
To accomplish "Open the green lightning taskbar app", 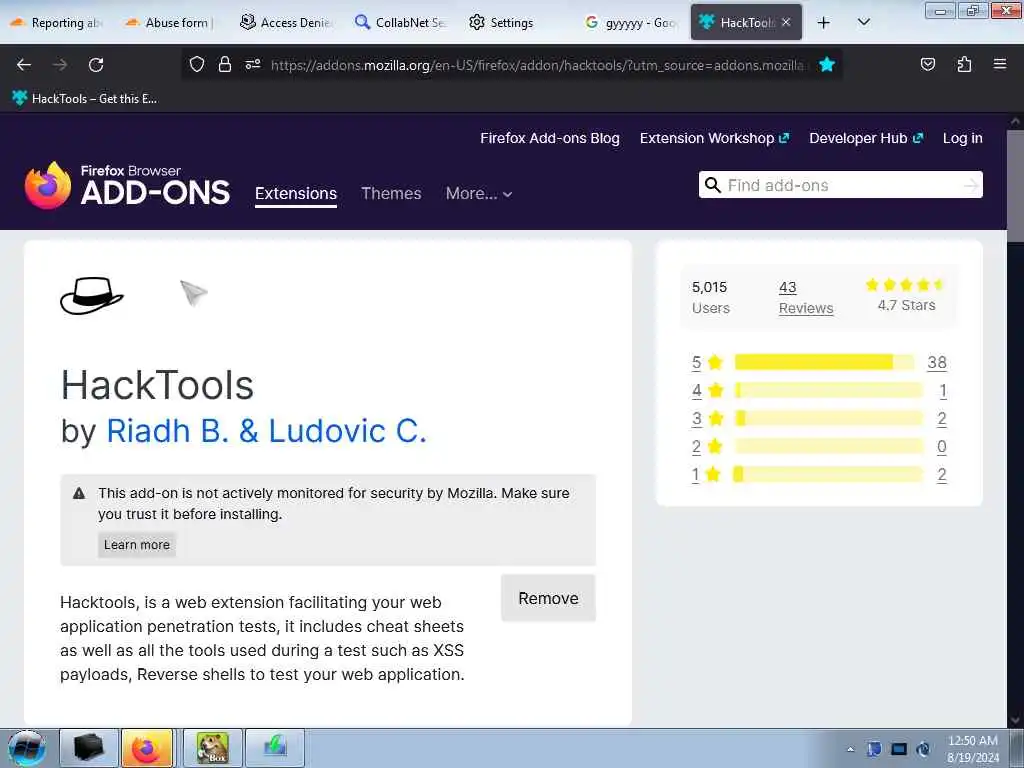I will point(275,748).
